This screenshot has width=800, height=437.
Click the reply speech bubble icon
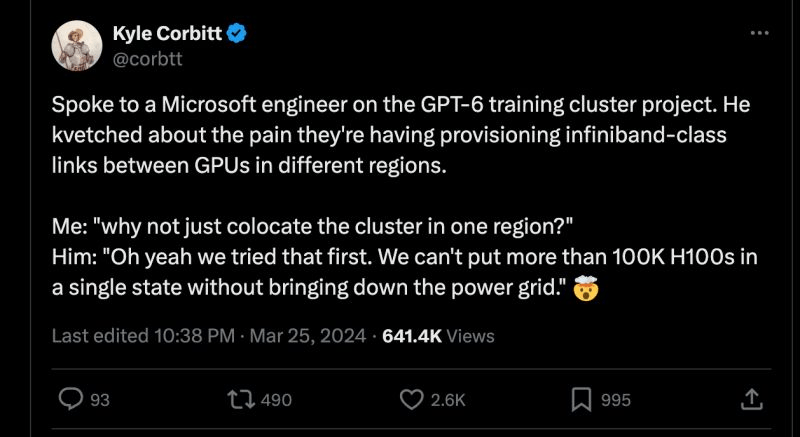70,399
